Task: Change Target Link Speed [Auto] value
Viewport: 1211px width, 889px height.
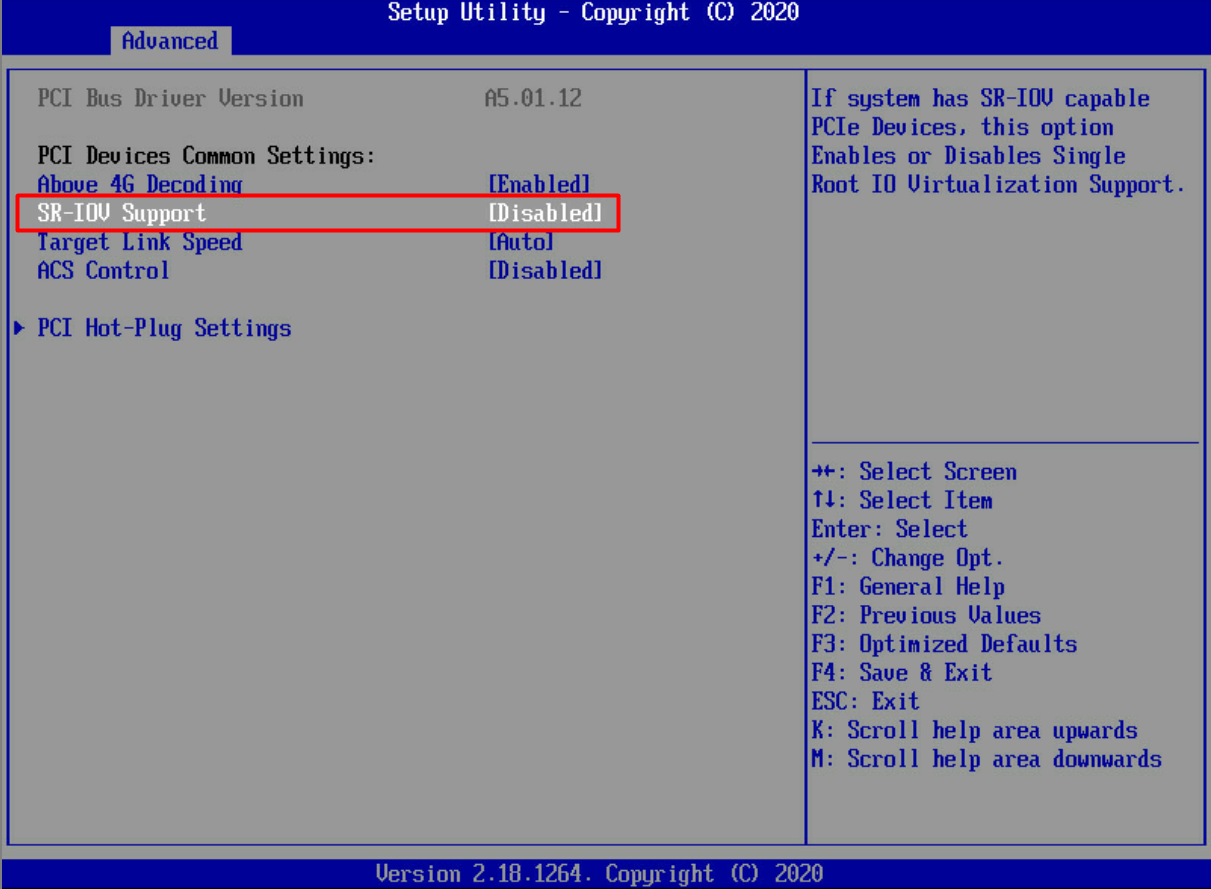Action: pyautogui.click(x=521, y=242)
